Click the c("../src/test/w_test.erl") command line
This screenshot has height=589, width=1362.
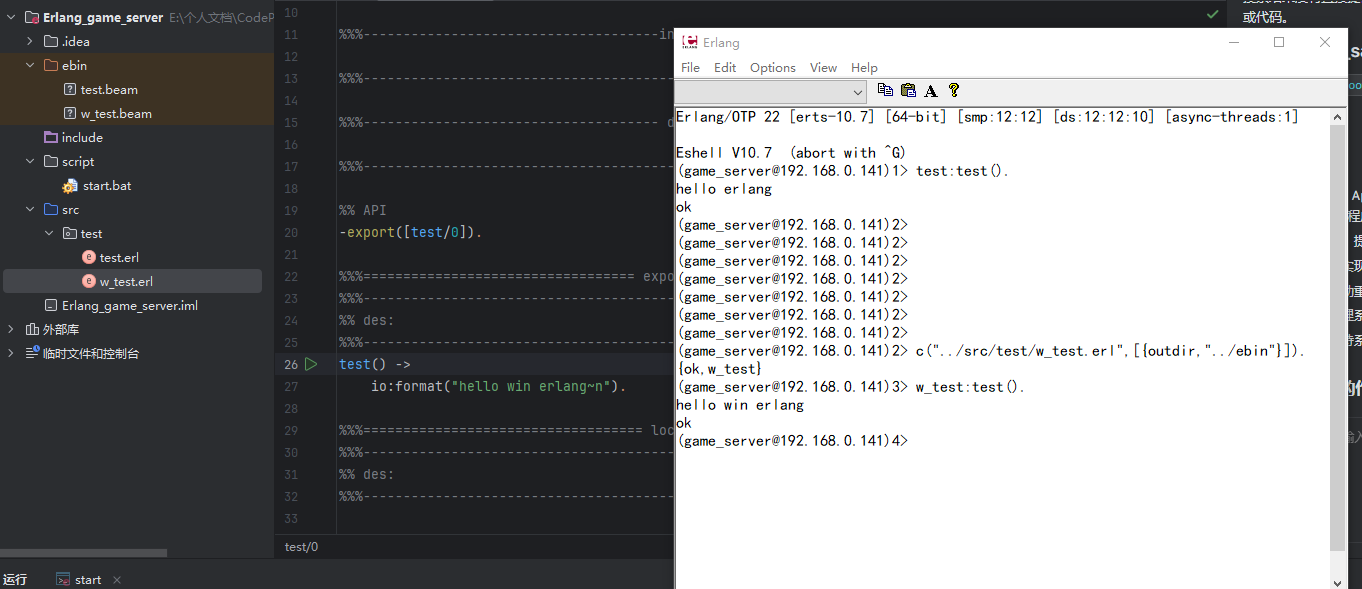point(1110,351)
